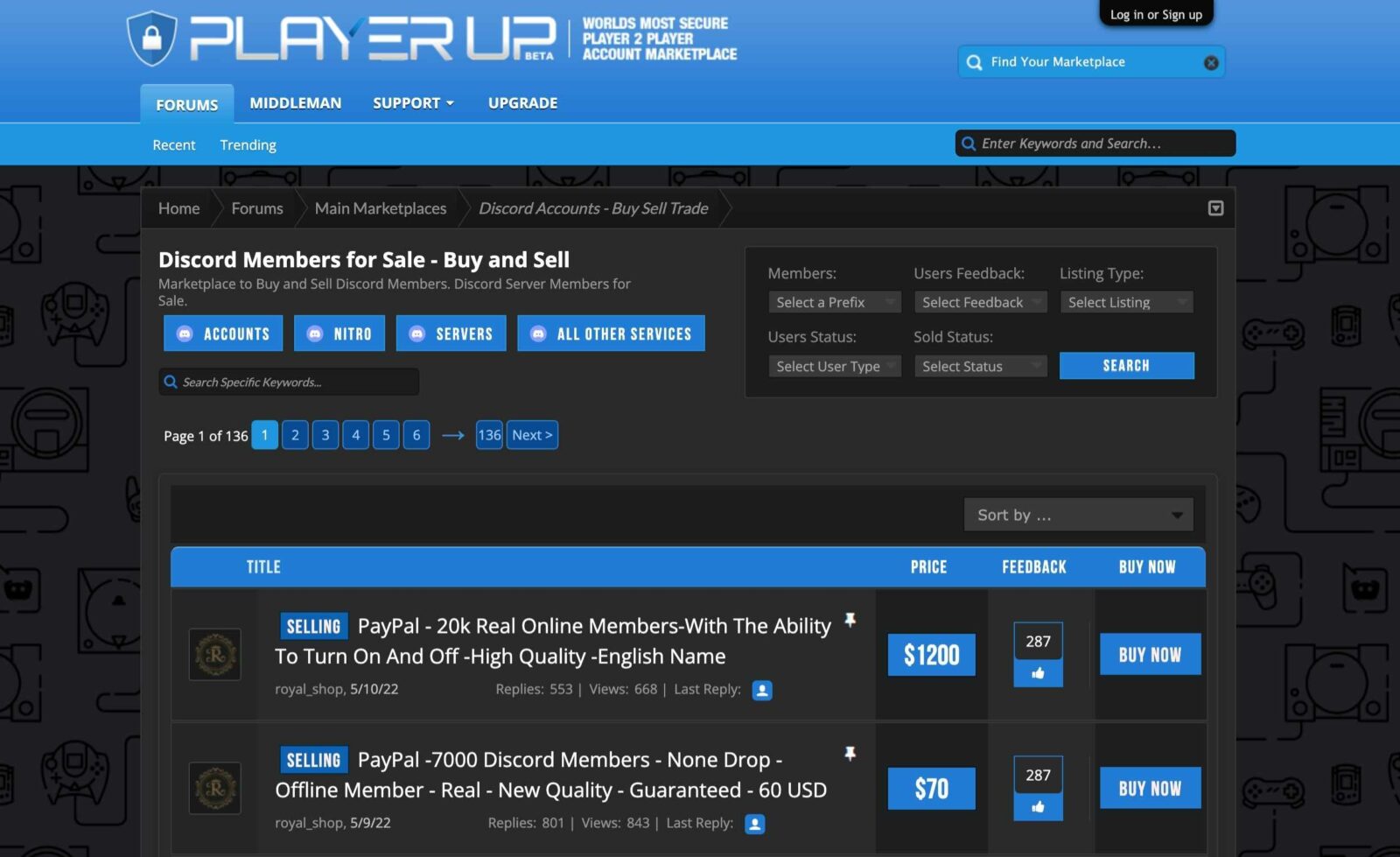Click the marketplace search magnifier icon

tap(974, 62)
